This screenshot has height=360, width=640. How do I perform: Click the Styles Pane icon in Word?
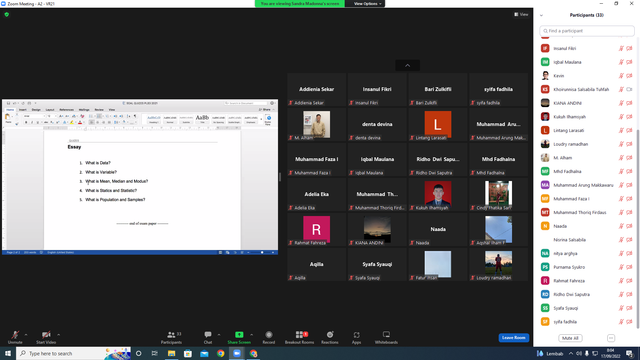(269, 119)
